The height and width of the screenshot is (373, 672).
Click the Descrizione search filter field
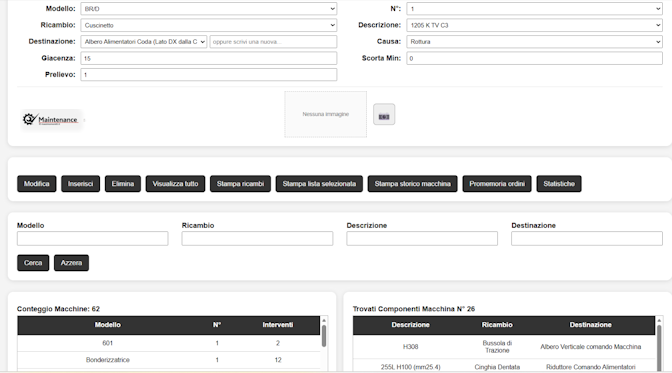coord(422,238)
